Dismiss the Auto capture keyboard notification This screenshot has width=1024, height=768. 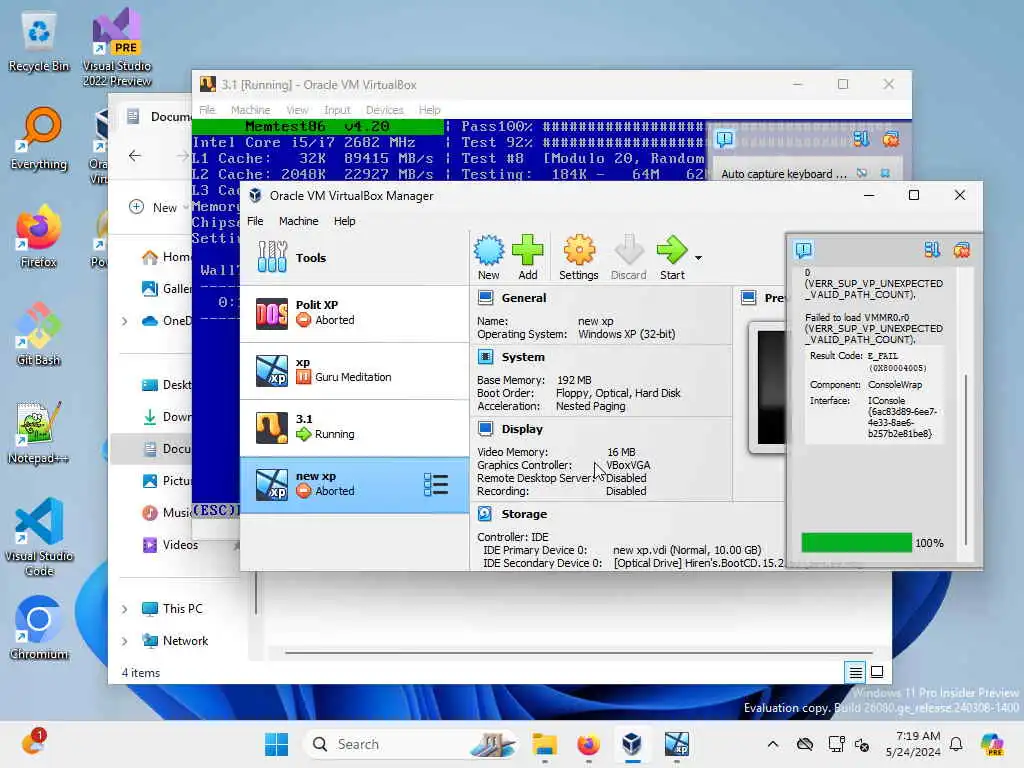885,173
